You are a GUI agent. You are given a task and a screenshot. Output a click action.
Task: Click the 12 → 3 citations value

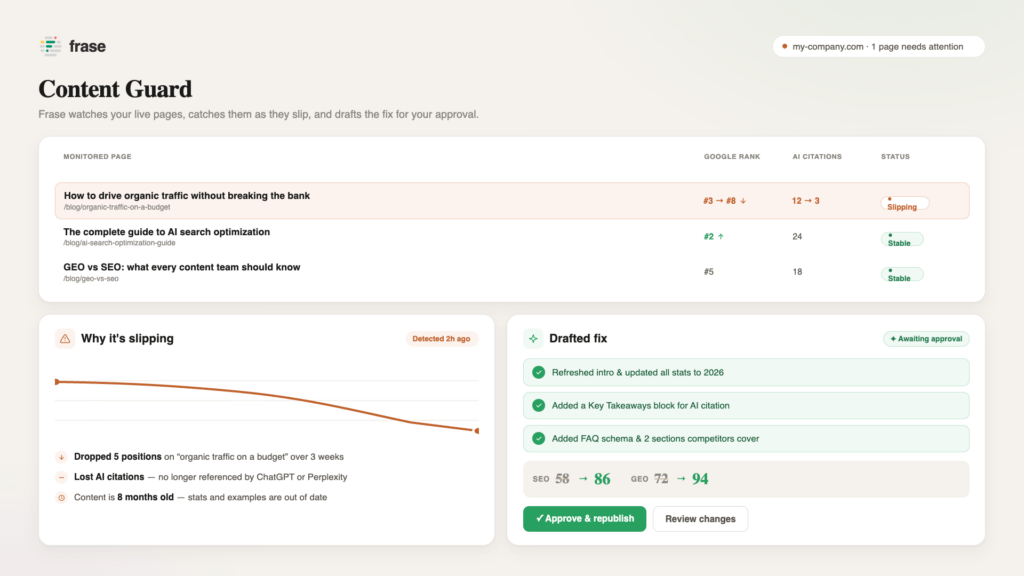[805, 200]
